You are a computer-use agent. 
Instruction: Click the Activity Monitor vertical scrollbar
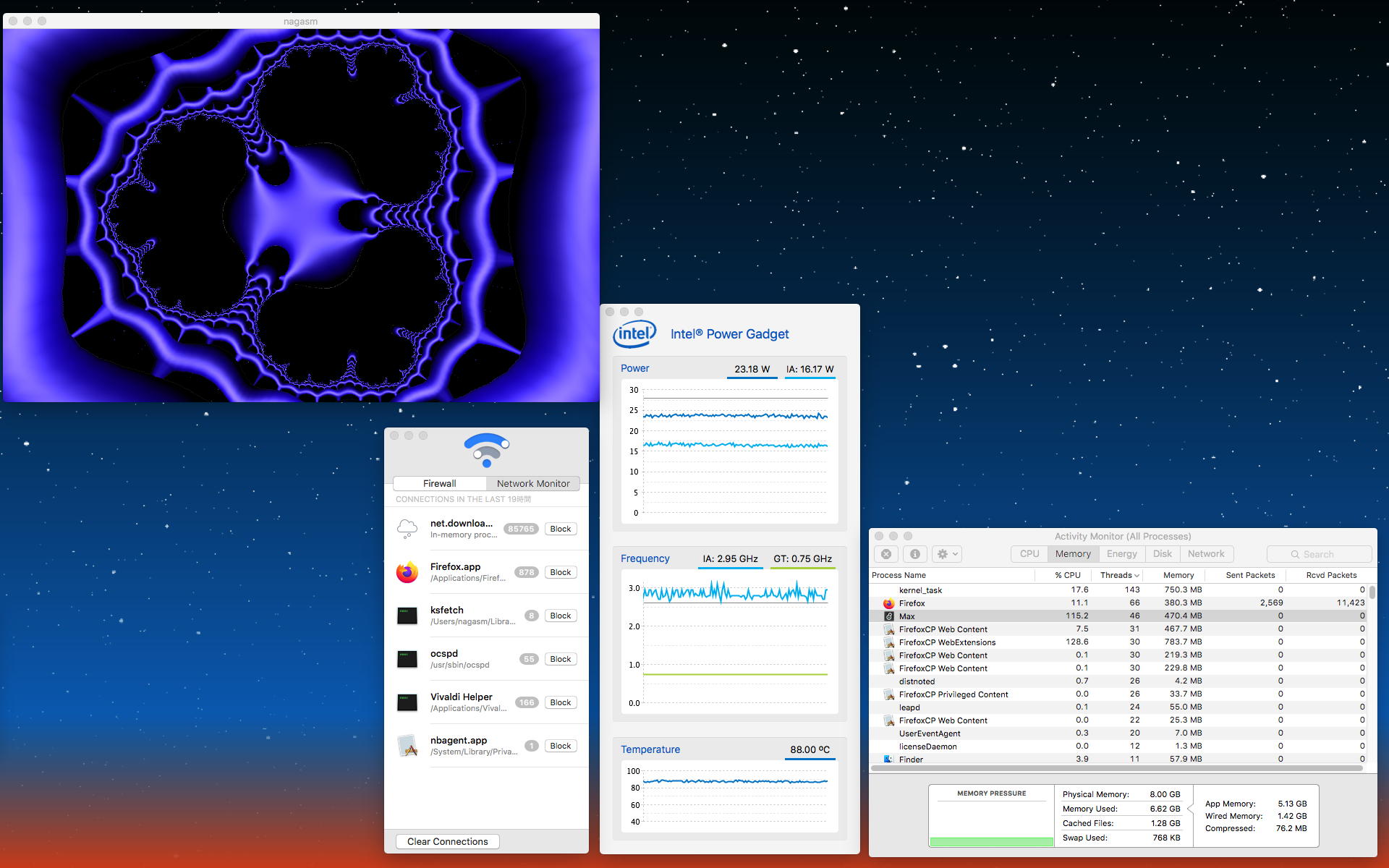click(x=1372, y=592)
